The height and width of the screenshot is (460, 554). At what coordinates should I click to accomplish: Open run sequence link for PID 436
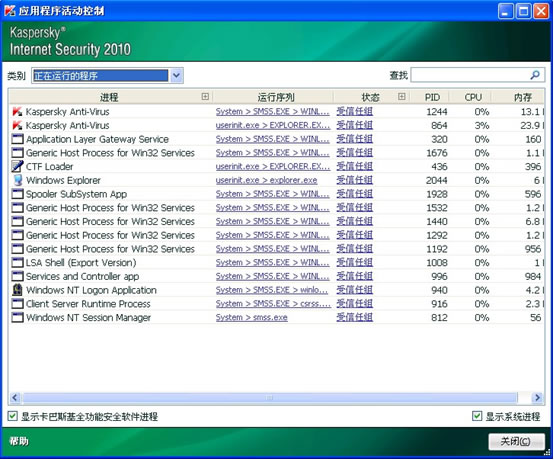[273, 166]
